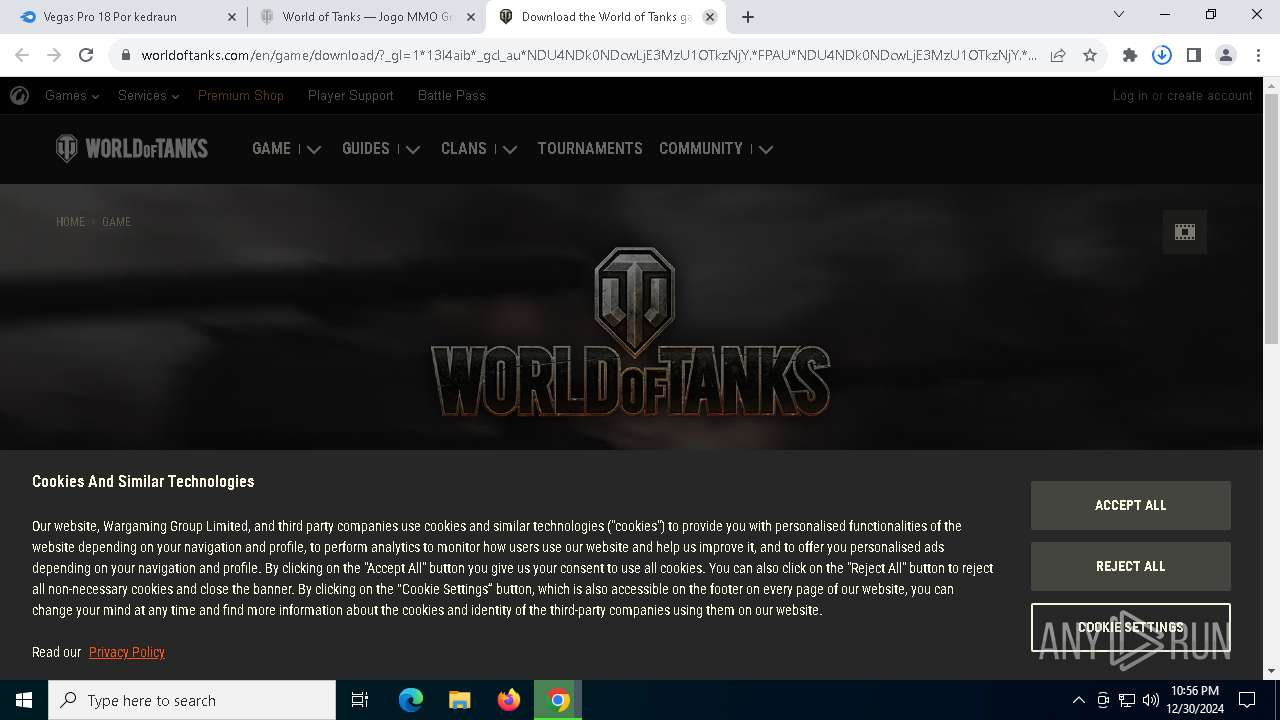Close the Download the World of Tanks tab
Image resolution: width=1280 pixels, height=720 pixels.
[x=710, y=17]
